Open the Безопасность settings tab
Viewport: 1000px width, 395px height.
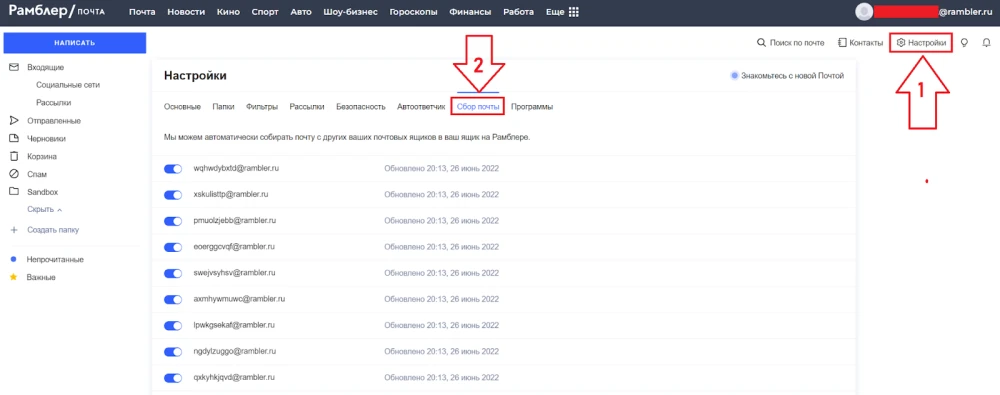pos(361,107)
